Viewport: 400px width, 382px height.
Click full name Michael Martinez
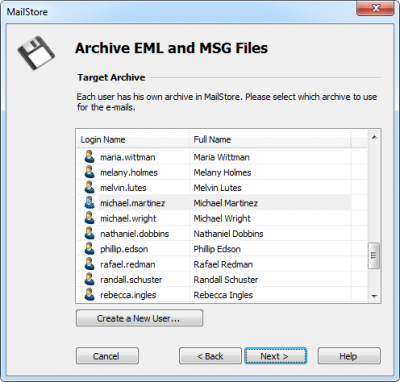[x=226, y=203]
